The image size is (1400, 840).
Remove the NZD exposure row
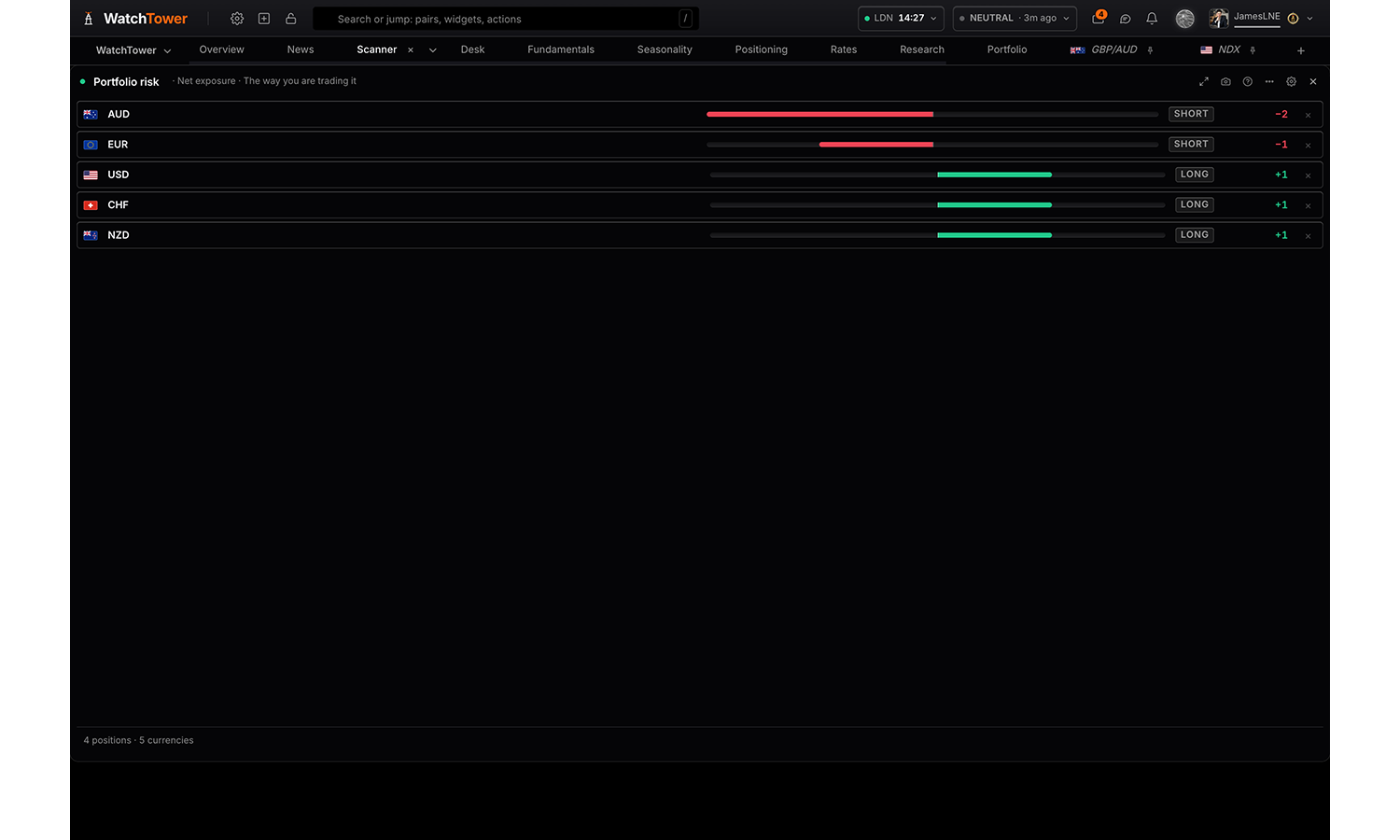pos(1309,235)
